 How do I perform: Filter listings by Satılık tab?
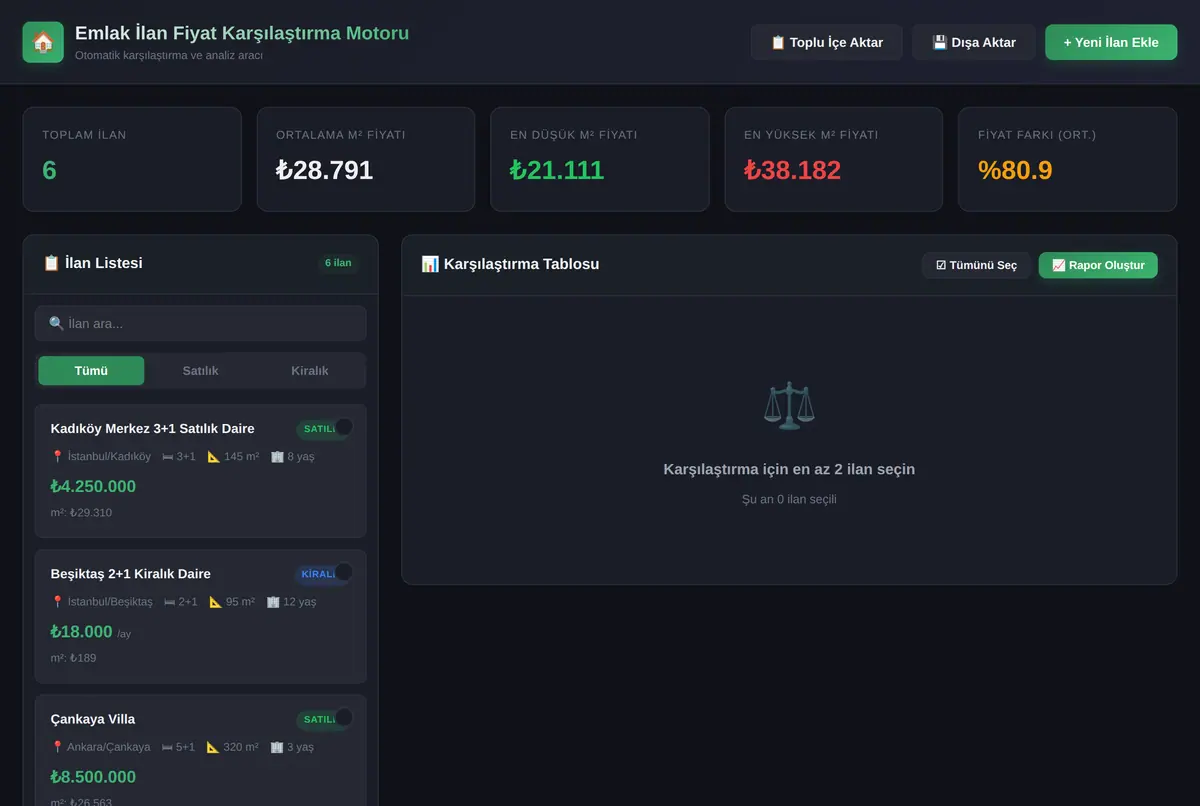pyautogui.click(x=200, y=371)
